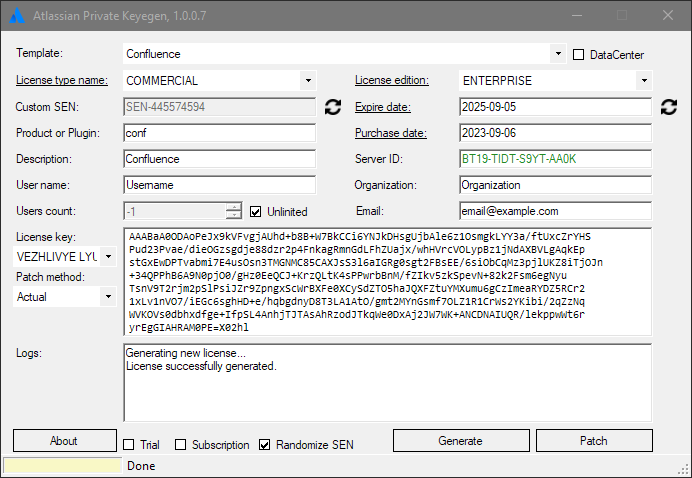Expand the License type name COMMERCIAL dropdown
The image size is (692, 478).
[x=308, y=80]
